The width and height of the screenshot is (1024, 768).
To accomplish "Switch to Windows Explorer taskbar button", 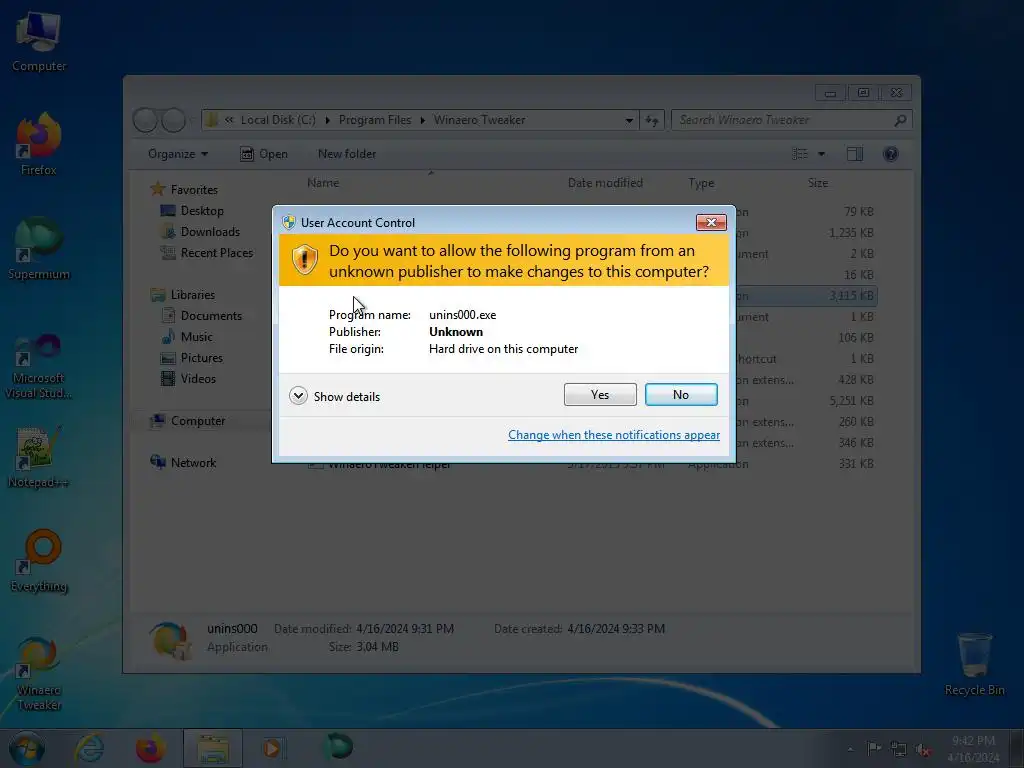I will [213, 748].
